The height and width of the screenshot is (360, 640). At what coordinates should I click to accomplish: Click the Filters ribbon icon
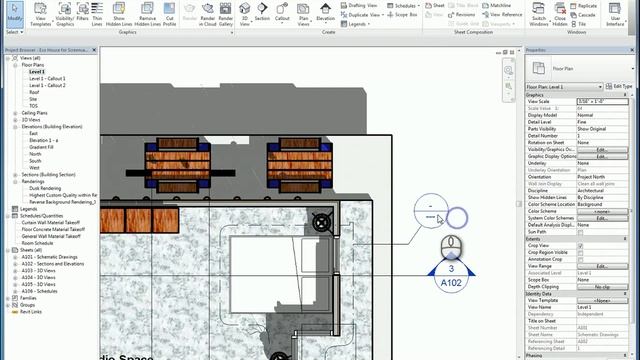tap(82, 12)
